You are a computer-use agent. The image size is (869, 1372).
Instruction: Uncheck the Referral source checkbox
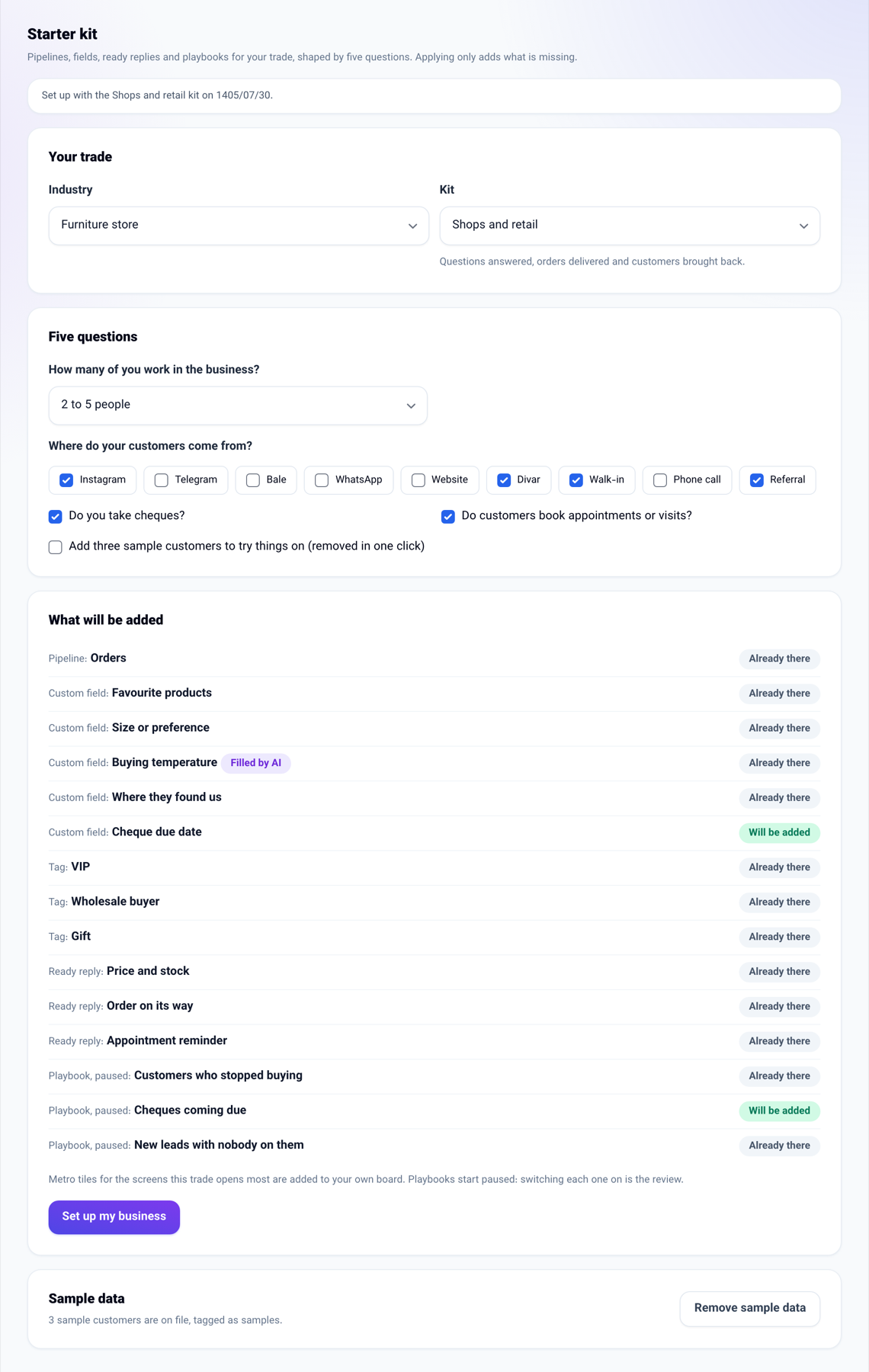pyautogui.click(x=757, y=480)
